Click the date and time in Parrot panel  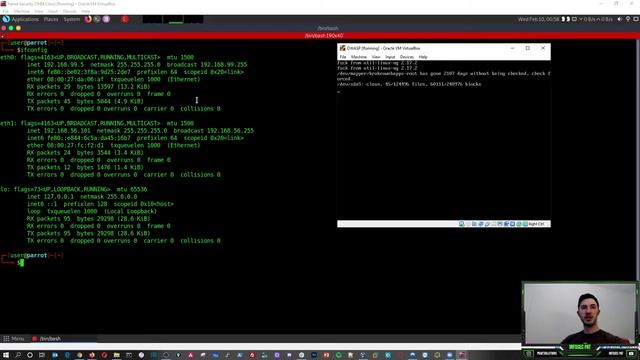click(538, 19)
